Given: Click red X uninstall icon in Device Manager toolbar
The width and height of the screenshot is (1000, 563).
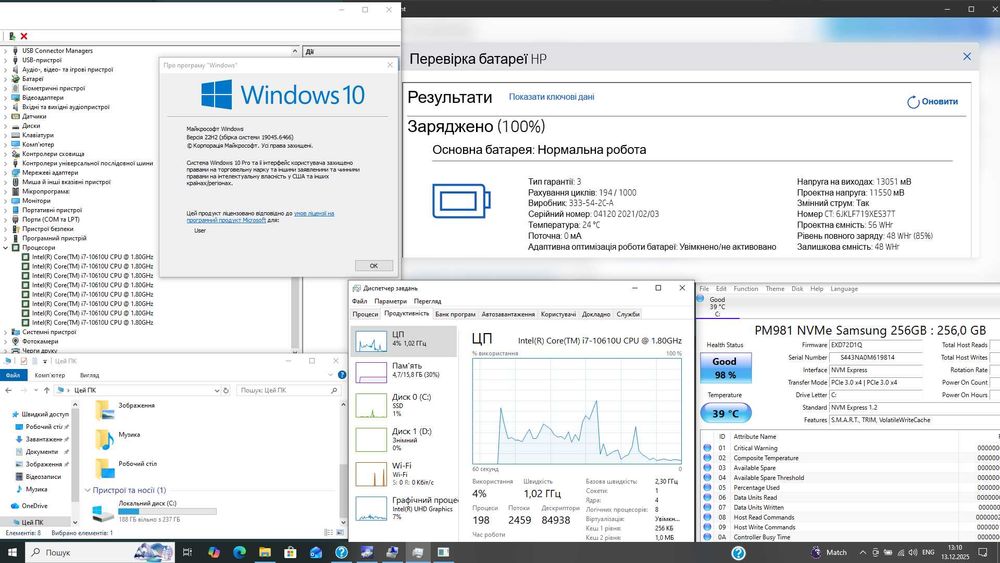Looking at the screenshot, I should click(24, 36).
